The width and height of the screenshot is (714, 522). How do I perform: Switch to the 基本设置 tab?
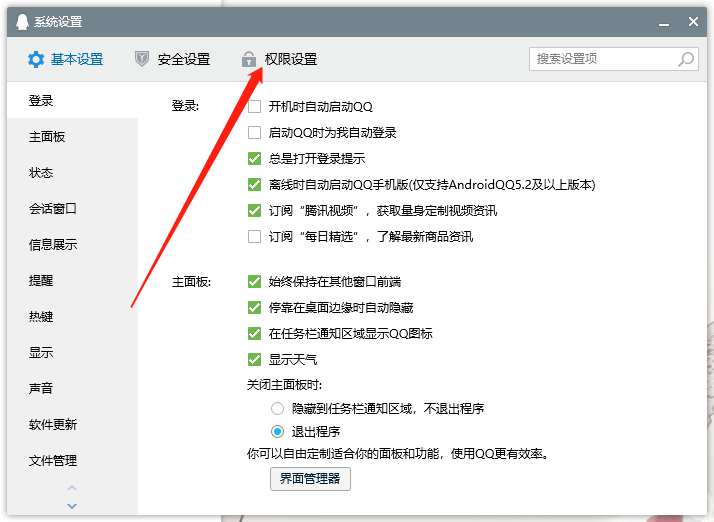click(x=66, y=59)
